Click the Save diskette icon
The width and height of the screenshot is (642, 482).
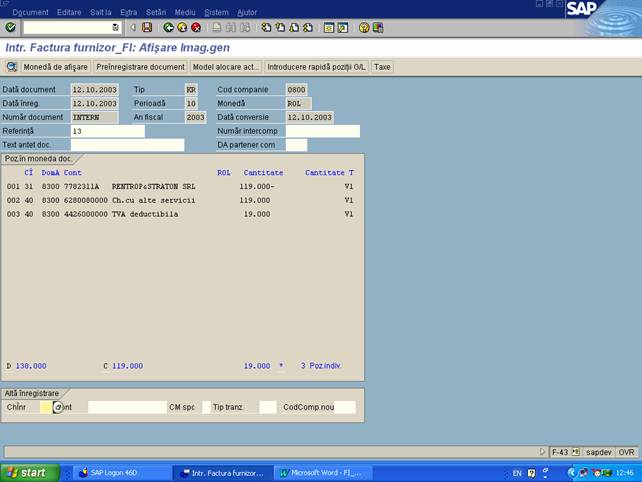pyautogui.click(x=147, y=28)
